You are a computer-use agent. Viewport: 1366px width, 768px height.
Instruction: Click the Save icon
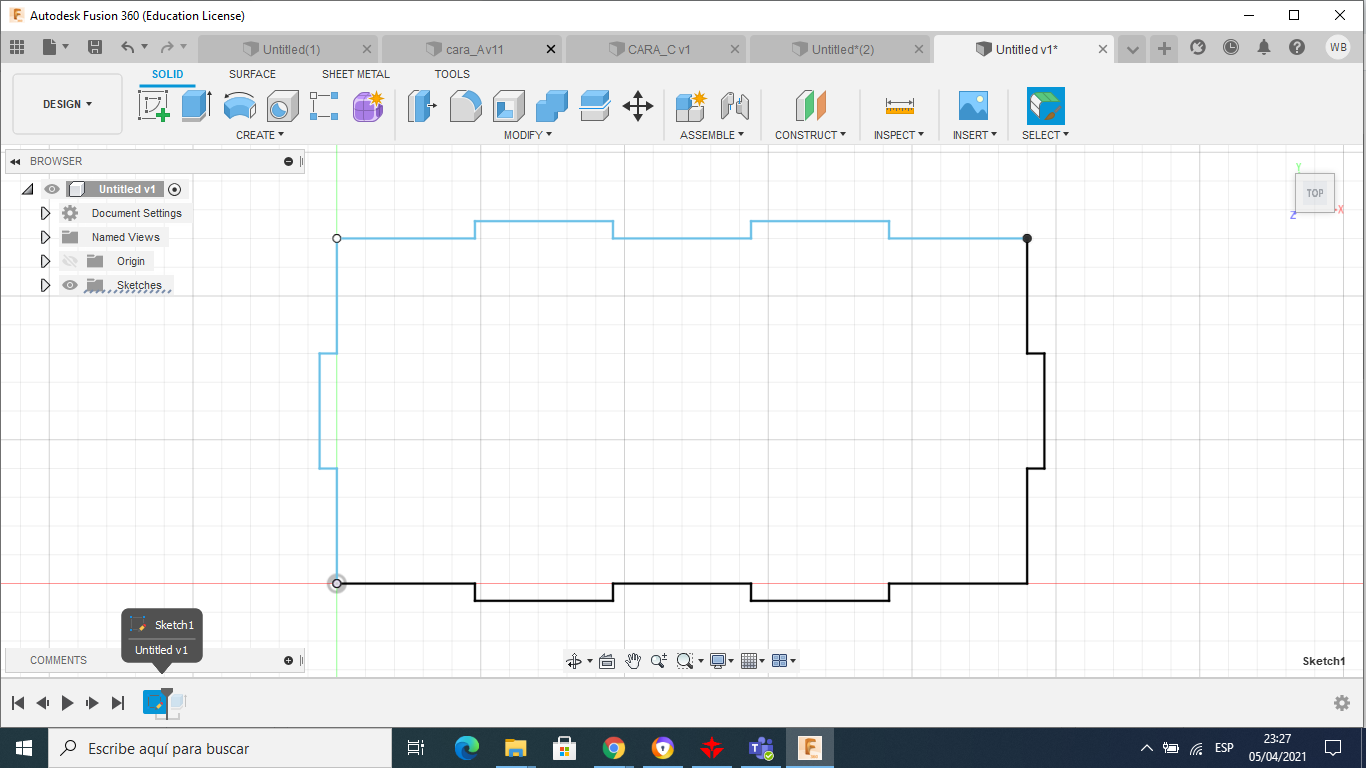click(x=95, y=47)
